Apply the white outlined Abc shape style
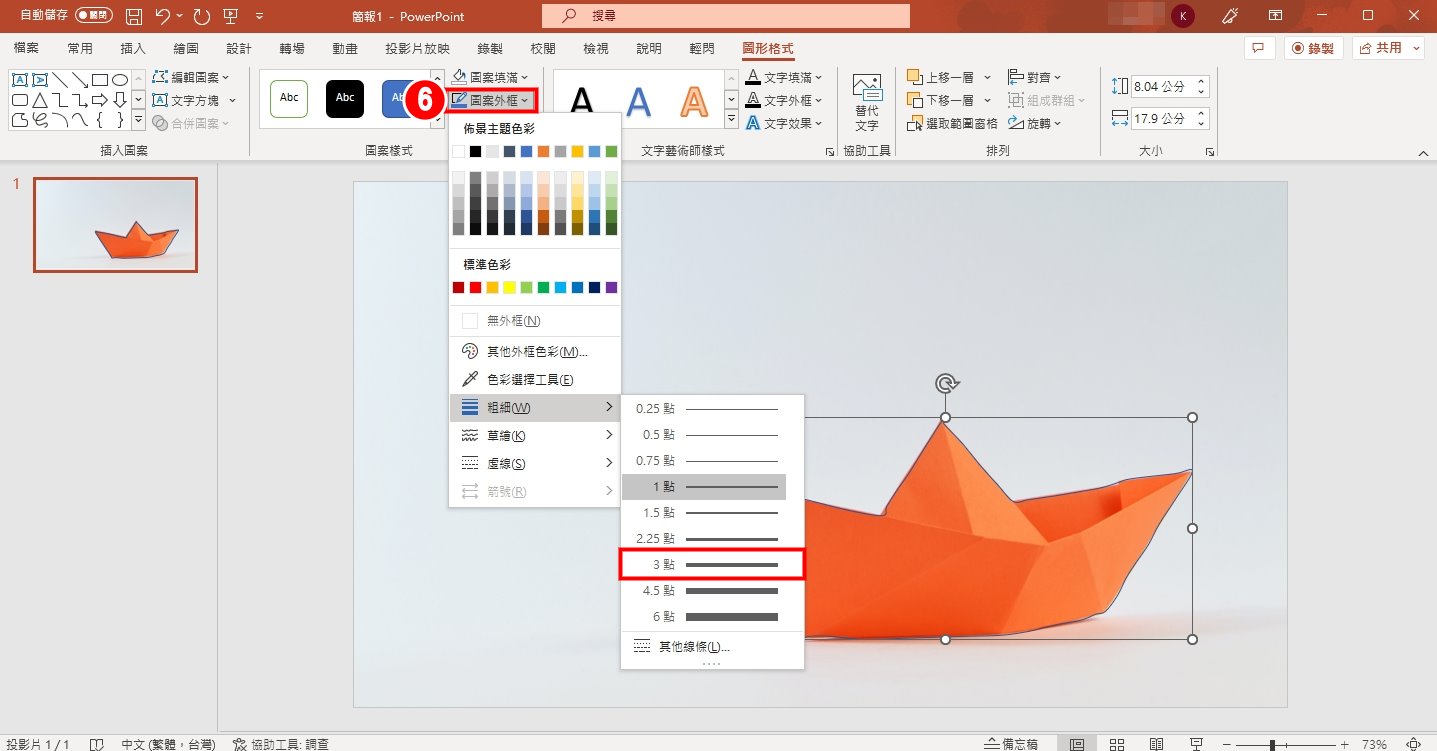Image resolution: width=1437 pixels, height=751 pixels. pyautogui.click(x=289, y=98)
